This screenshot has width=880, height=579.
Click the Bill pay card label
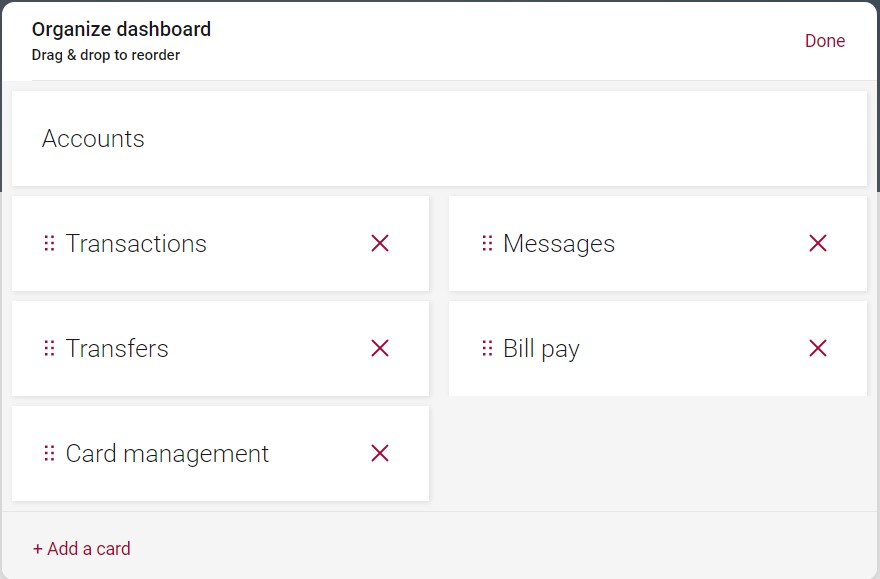click(541, 349)
